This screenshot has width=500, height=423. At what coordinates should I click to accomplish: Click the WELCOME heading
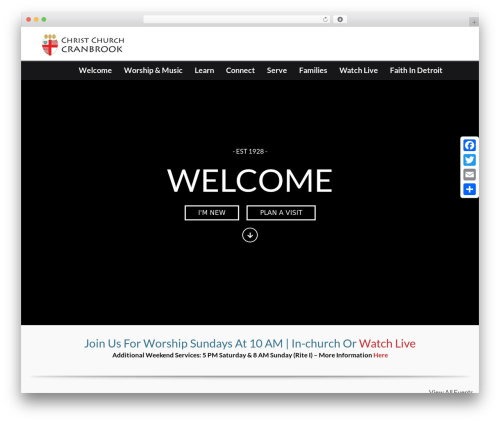point(250,180)
